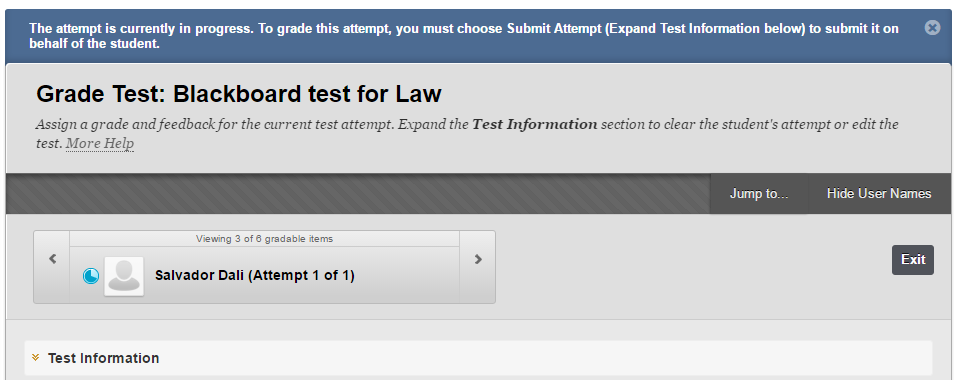Screen dimensions: 957x380
Task: Click the Test Information section heading
Action: [x=103, y=358]
